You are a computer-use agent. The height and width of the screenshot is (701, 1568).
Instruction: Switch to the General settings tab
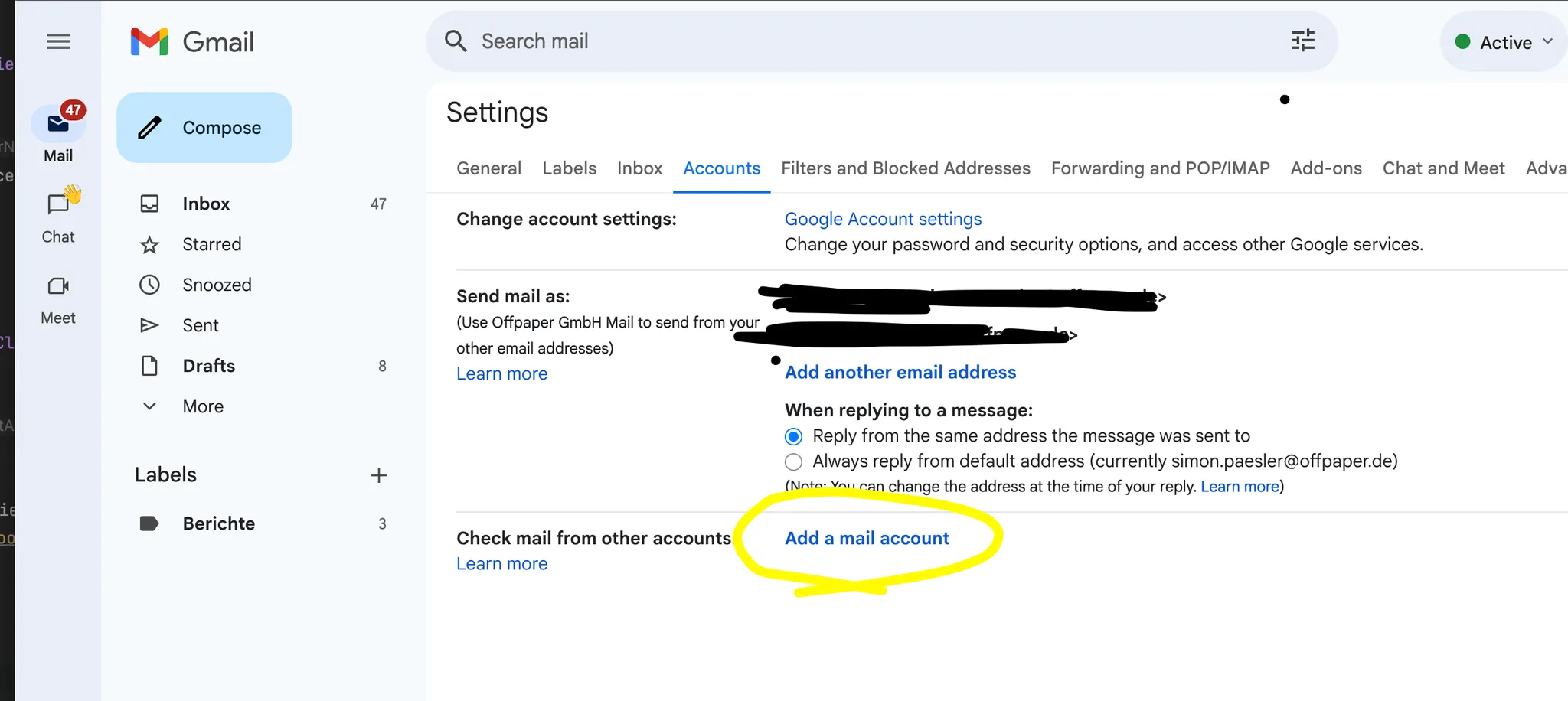coord(488,168)
